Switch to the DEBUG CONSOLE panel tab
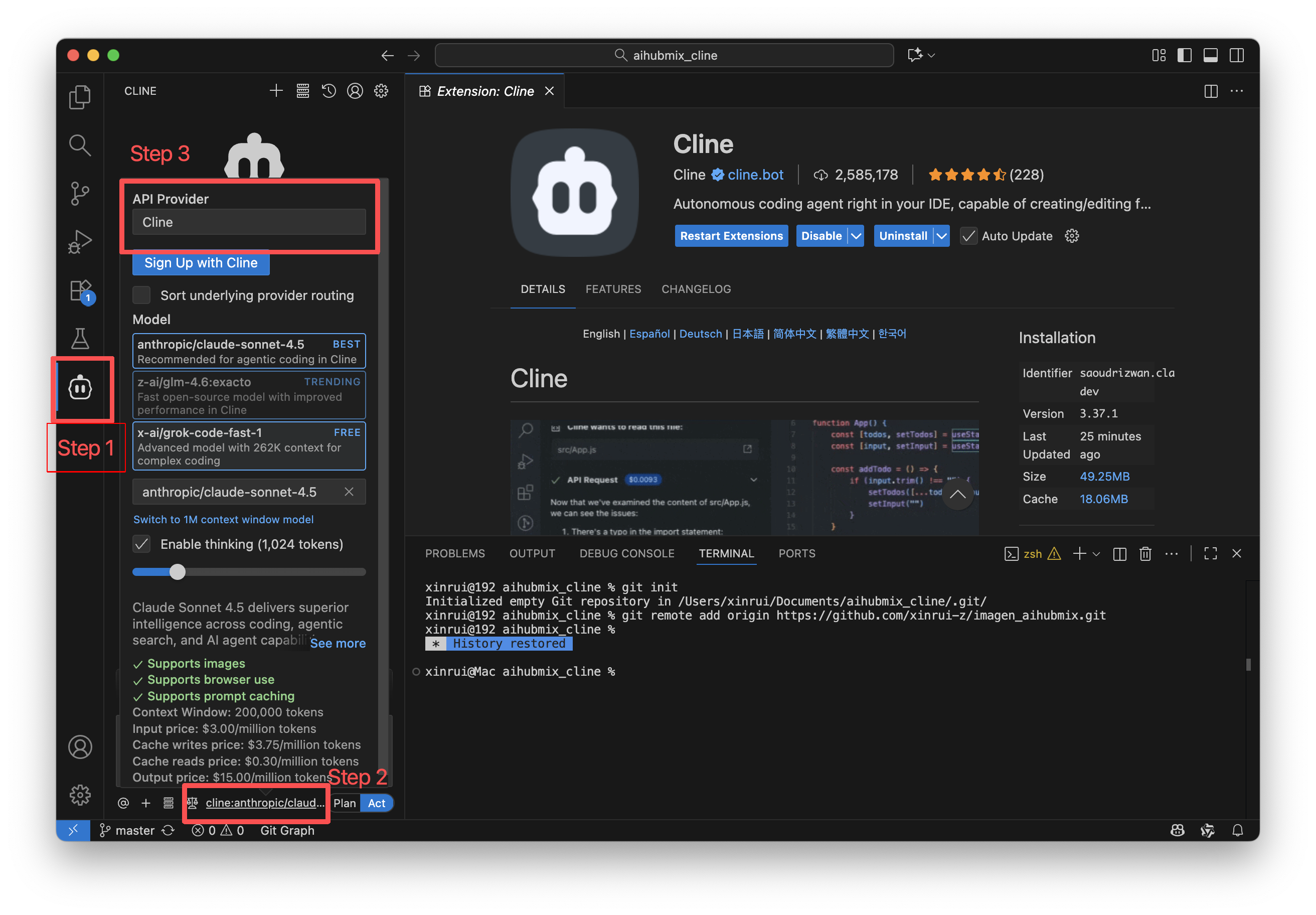Image resolution: width=1316 pixels, height=915 pixels. (x=626, y=553)
